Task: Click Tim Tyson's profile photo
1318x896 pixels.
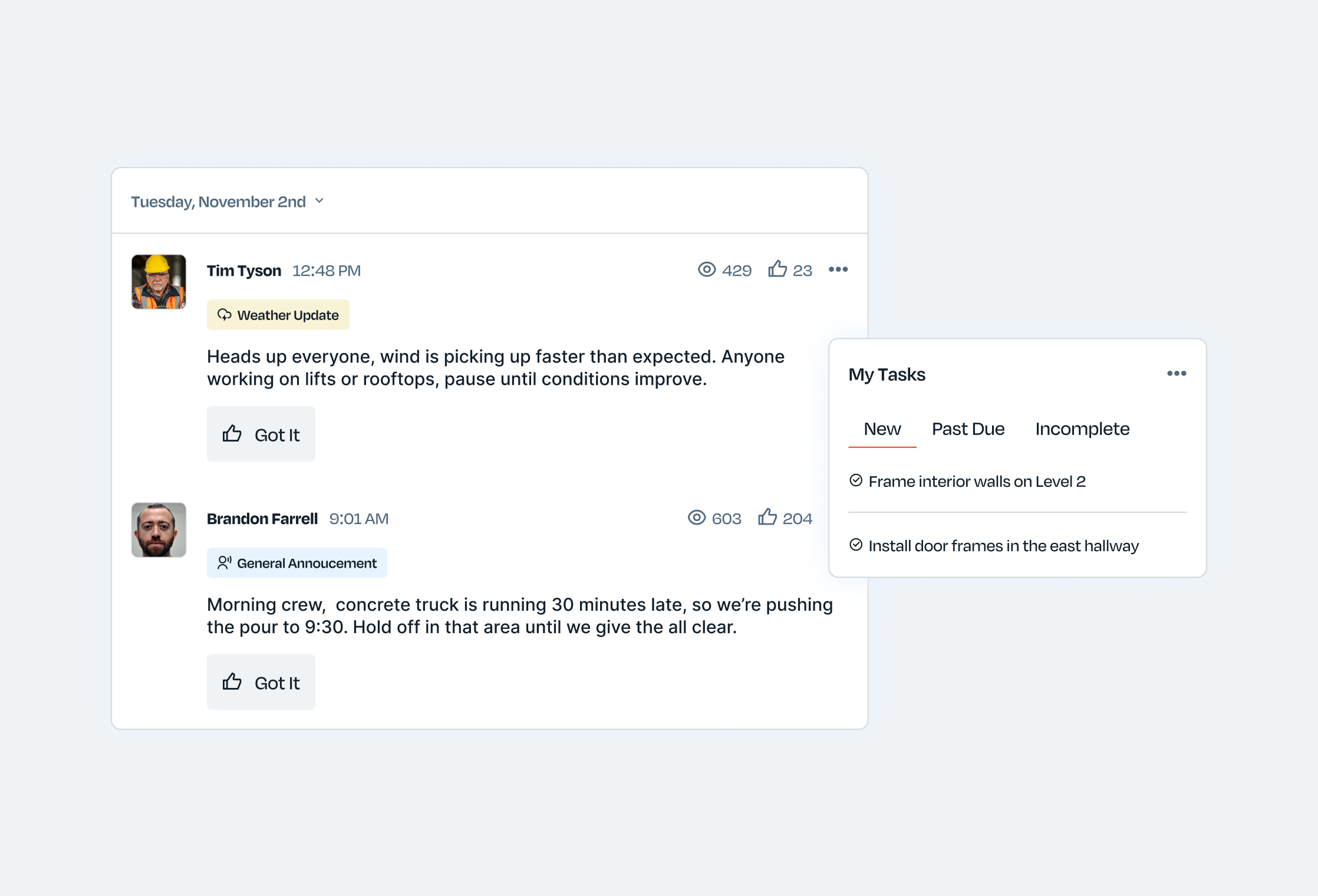Action: [x=159, y=282]
